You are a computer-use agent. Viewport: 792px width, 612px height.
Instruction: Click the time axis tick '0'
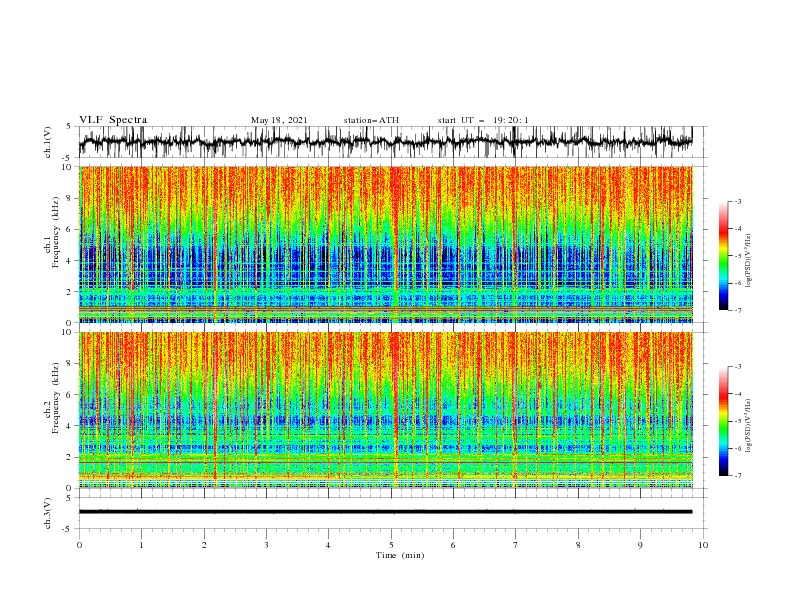[x=79, y=545]
